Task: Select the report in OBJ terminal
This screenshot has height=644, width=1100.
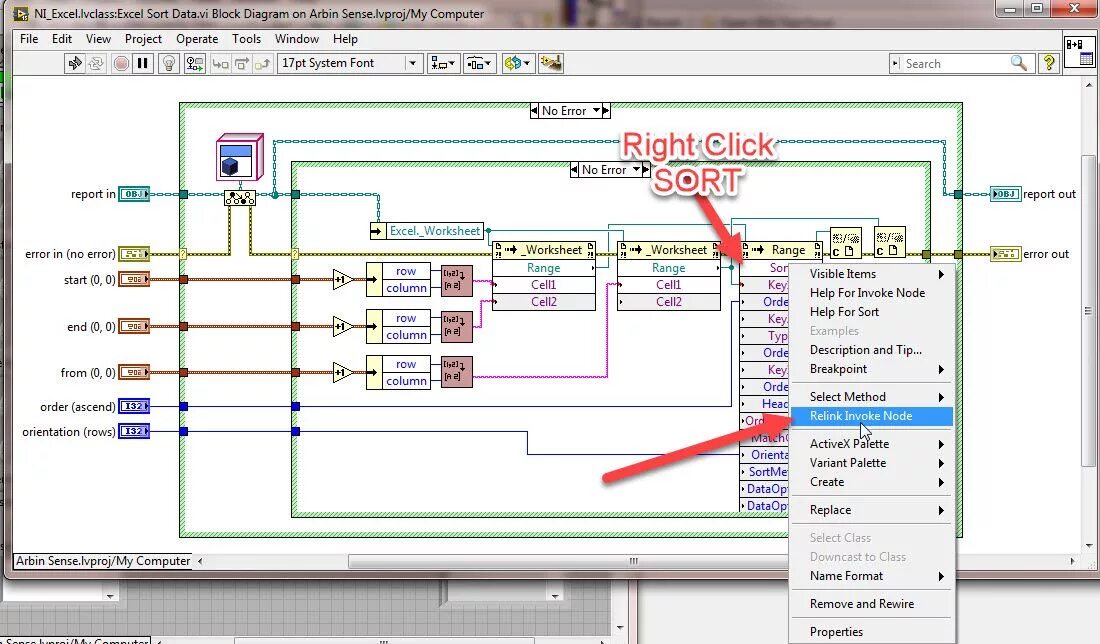Action: (134, 194)
